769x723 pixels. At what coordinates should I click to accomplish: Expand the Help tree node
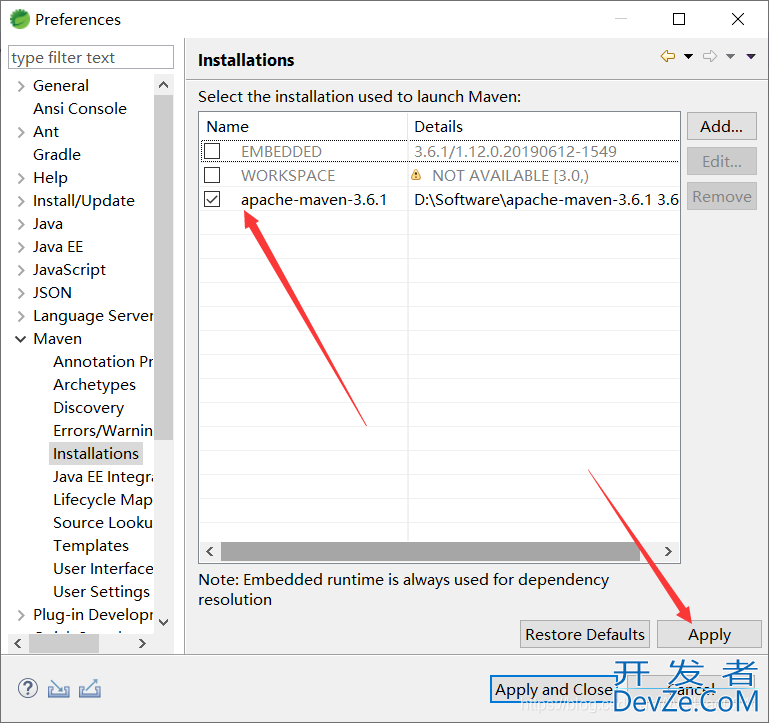coord(21,178)
